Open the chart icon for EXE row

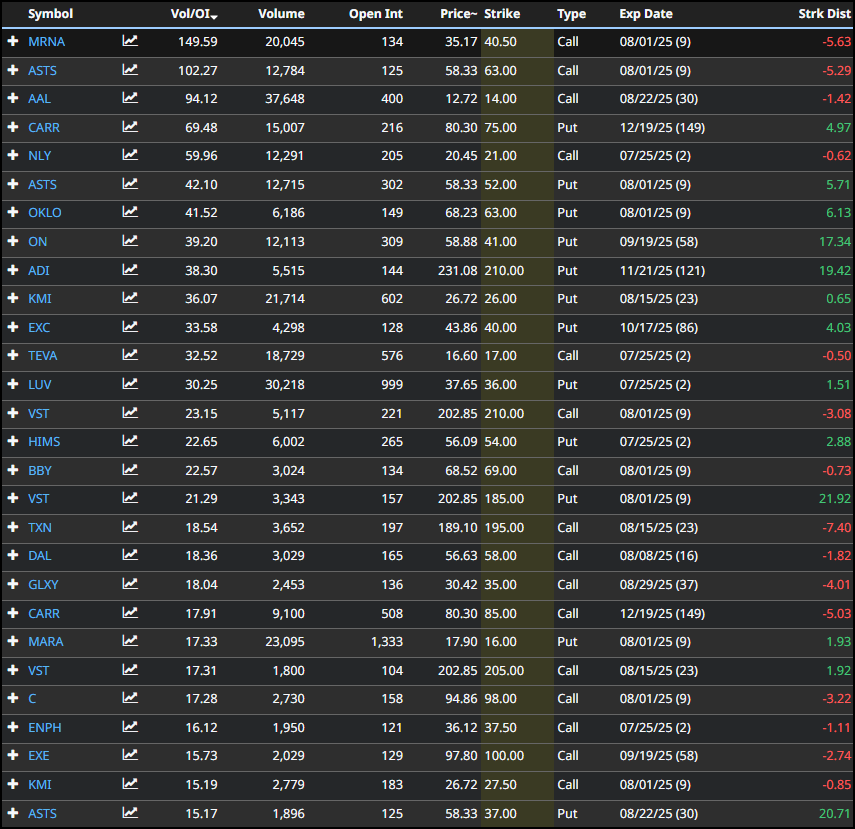pyautogui.click(x=130, y=755)
